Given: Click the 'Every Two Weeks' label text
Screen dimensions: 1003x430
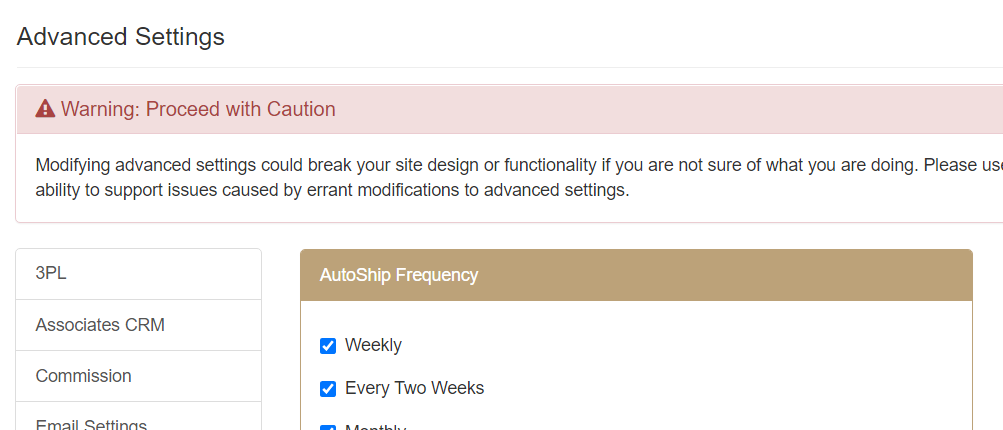Looking at the screenshot, I should coord(414,388).
